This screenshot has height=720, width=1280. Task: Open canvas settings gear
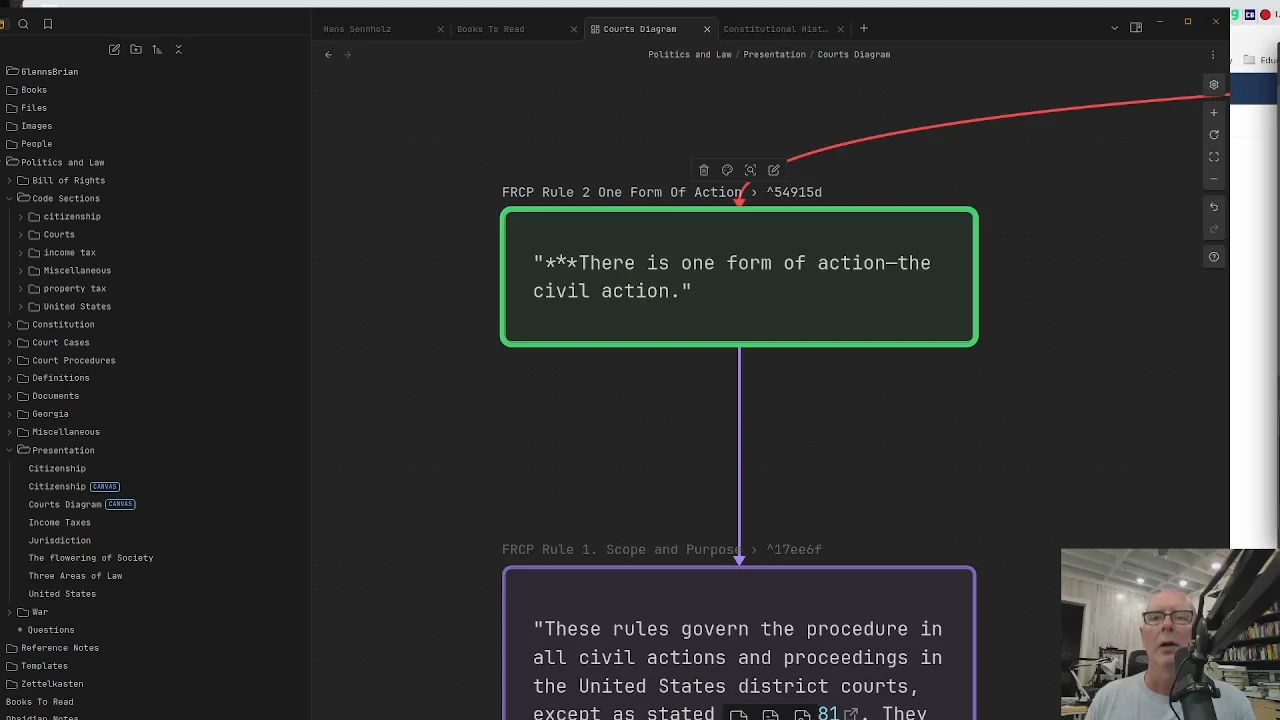point(1214,85)
